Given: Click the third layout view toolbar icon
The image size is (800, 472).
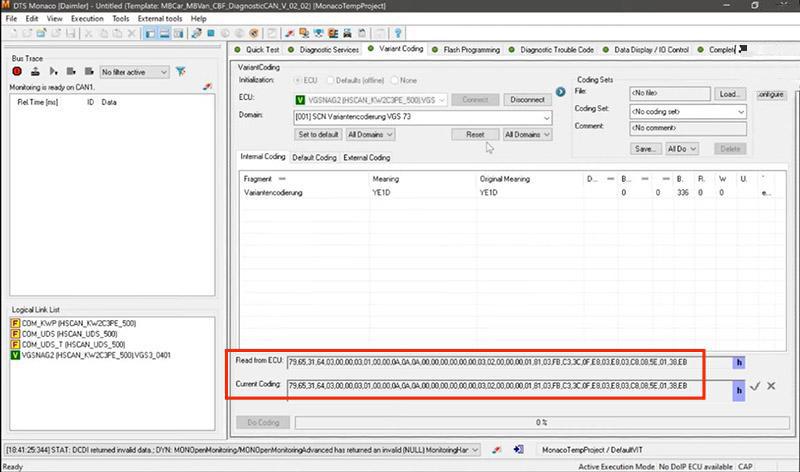Looking at the screenshot, I should coord(179,34).
